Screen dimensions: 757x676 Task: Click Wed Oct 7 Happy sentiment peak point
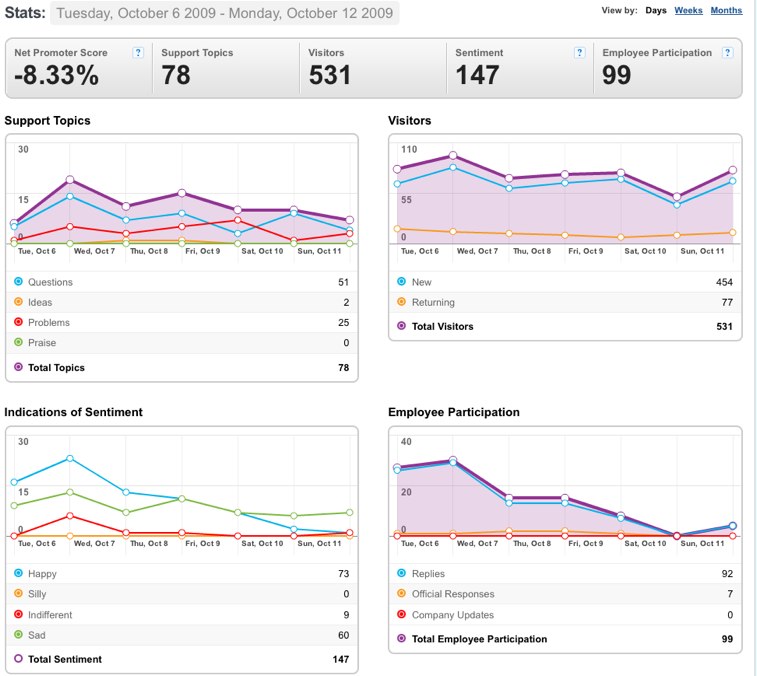pyautogui.click(x=70, y=458)
